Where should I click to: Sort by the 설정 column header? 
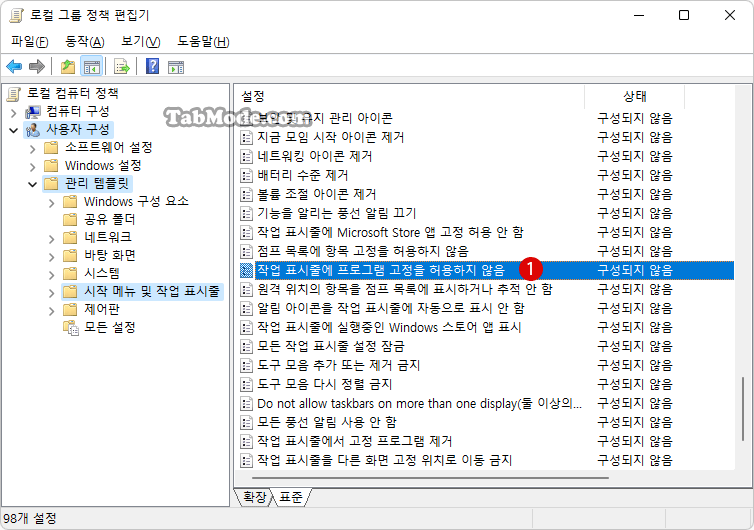(x=409, y=97)
